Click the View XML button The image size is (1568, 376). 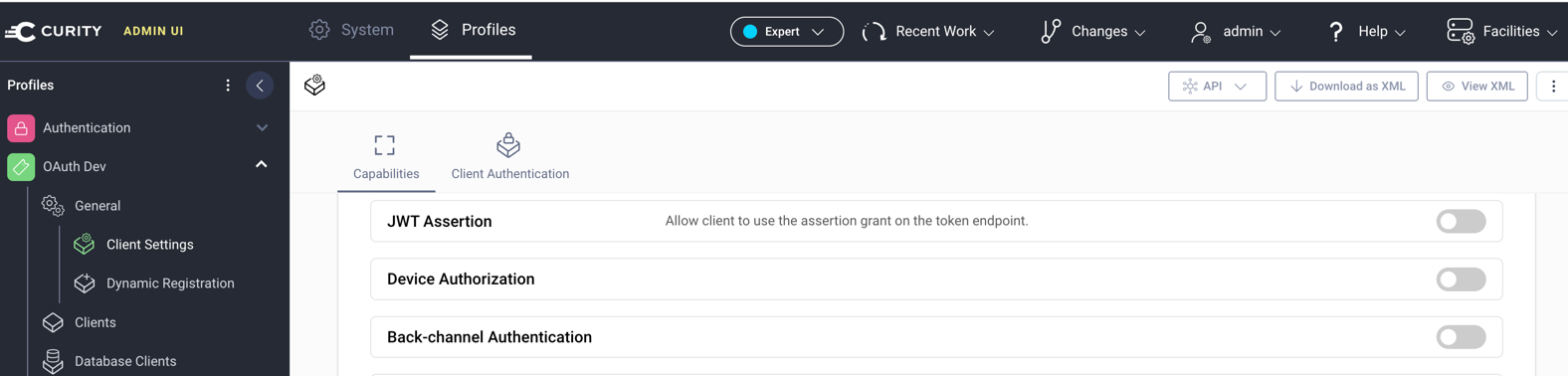(x=1476, y=87)
